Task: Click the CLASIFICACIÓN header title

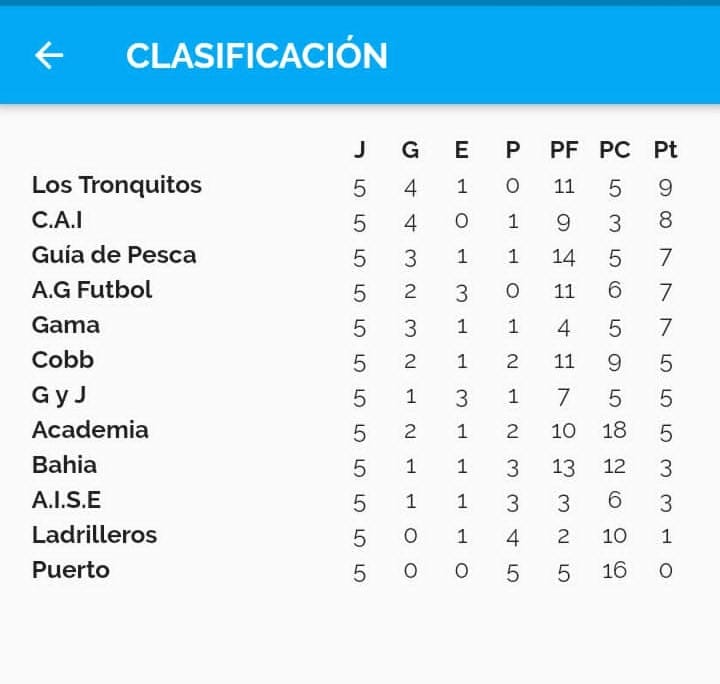Action: tap(256, 56)
